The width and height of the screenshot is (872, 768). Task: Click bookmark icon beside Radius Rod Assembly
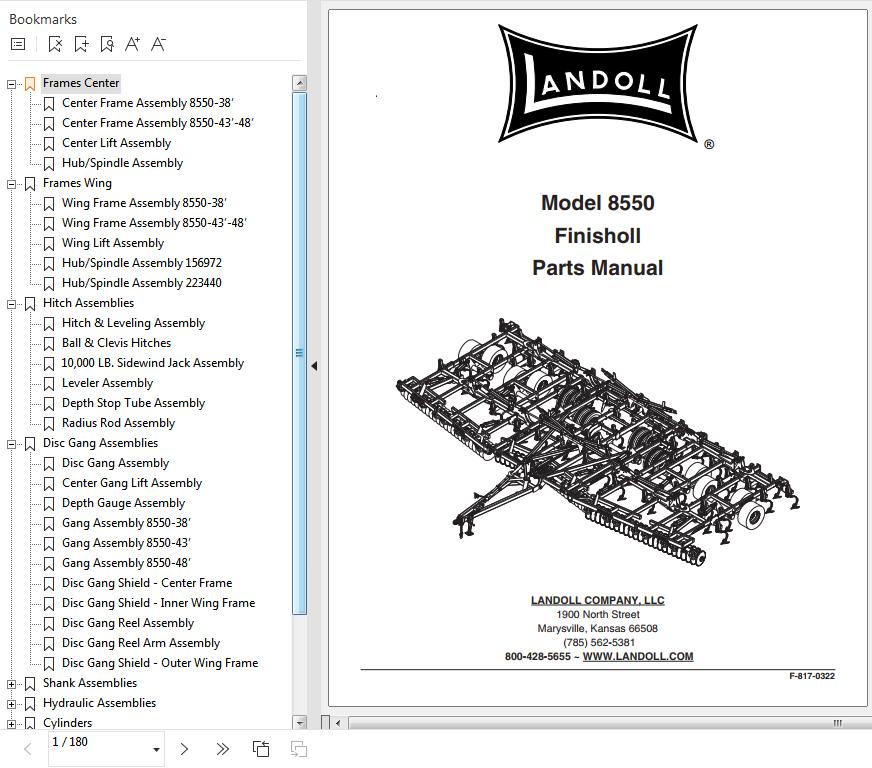click(49, 424)
